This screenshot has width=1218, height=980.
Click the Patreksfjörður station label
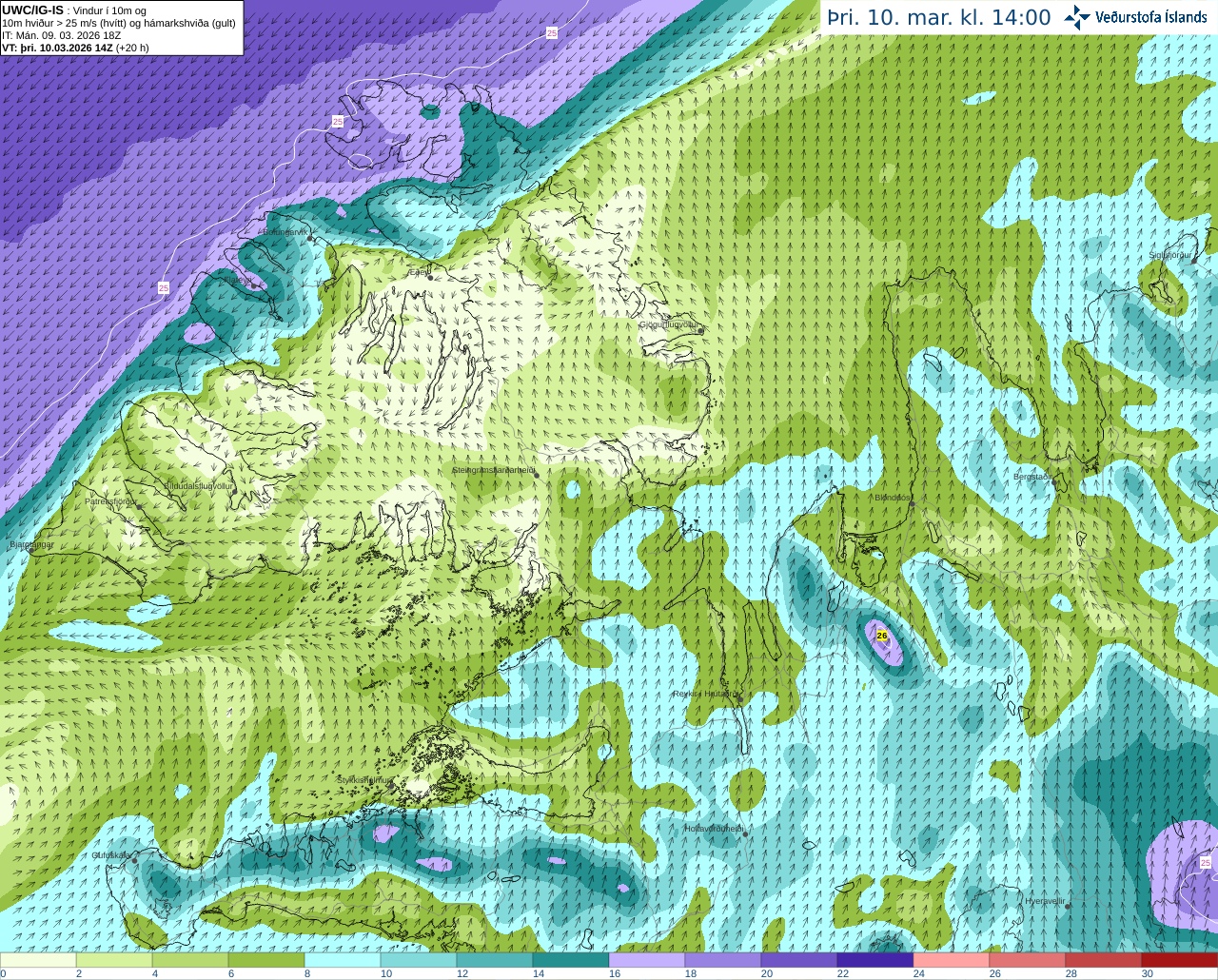pos(111,500)
